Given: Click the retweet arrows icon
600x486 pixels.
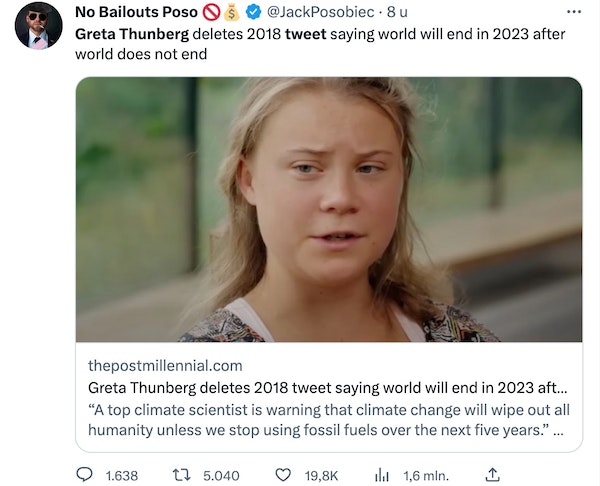Looking at the screenshot, I should [183, 474].
